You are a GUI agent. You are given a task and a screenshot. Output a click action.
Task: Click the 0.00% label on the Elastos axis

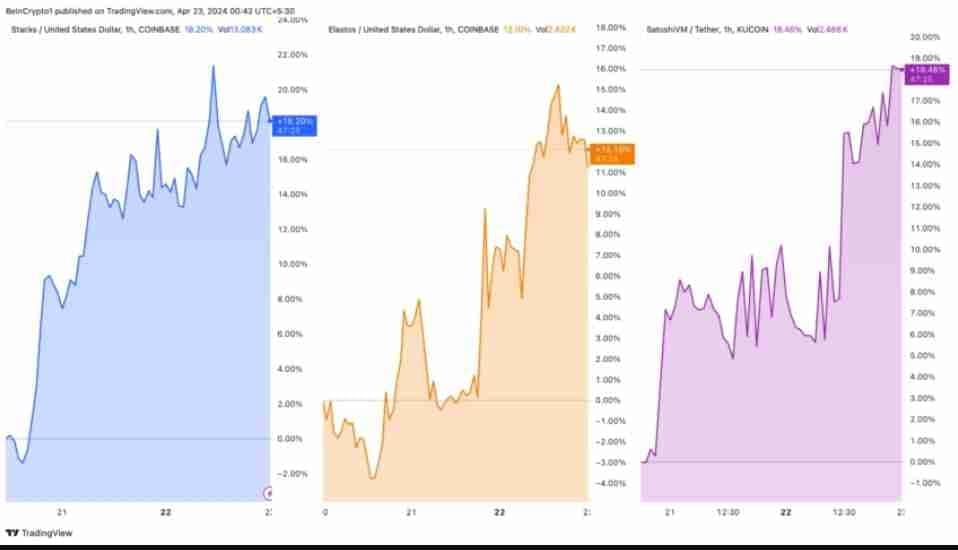tap(611, 400)
